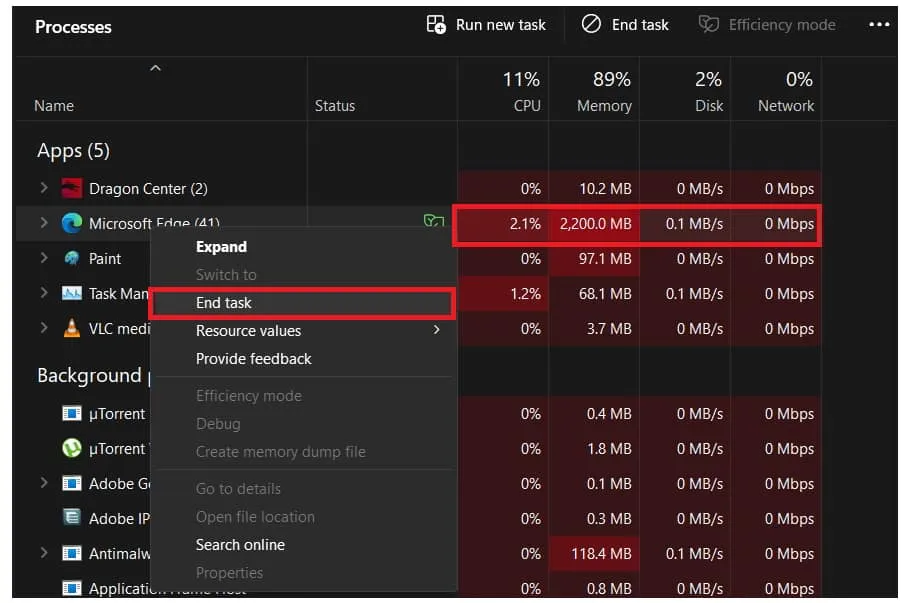Image resolution: width=910 pixels, height=603 pixels.
Task: Expand the Antimalware process group
Action: point(44,552)
